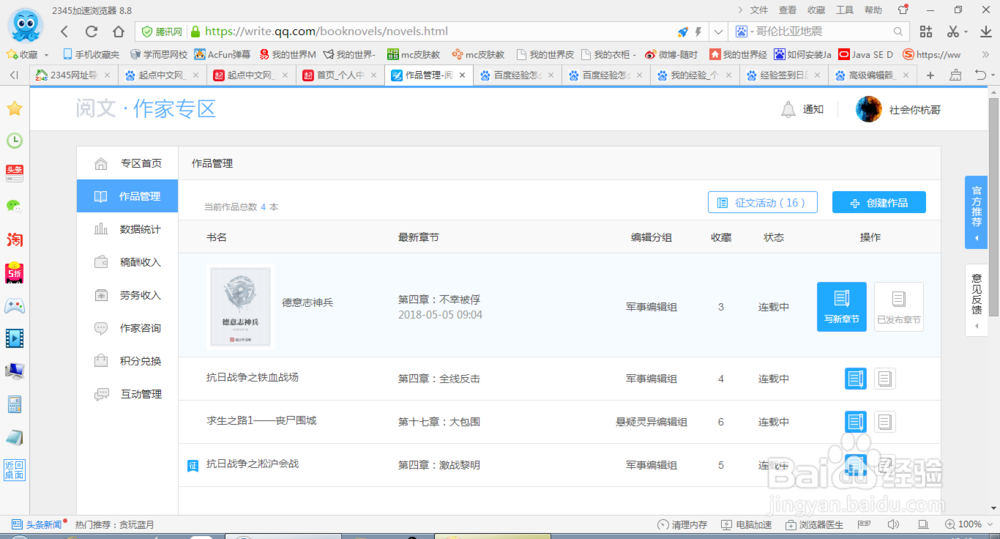Close the 作品管理 tab

tap(462, 75)
